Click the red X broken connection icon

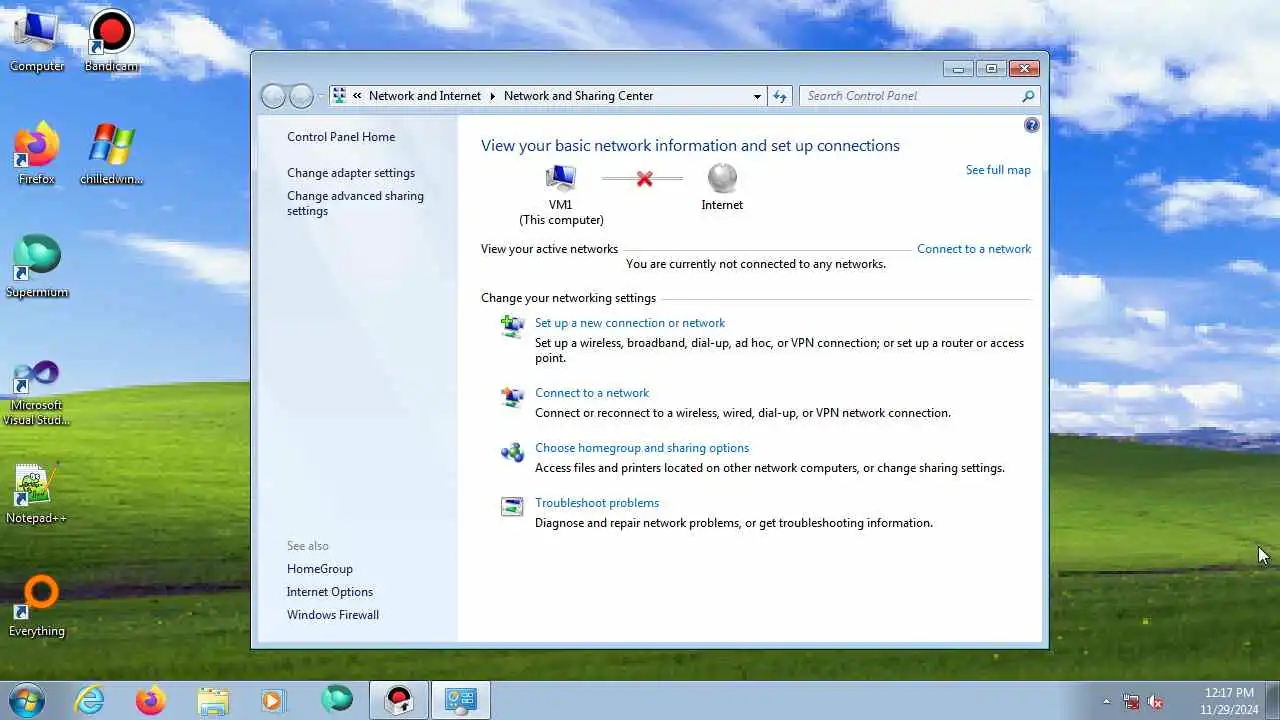[644, 179]
